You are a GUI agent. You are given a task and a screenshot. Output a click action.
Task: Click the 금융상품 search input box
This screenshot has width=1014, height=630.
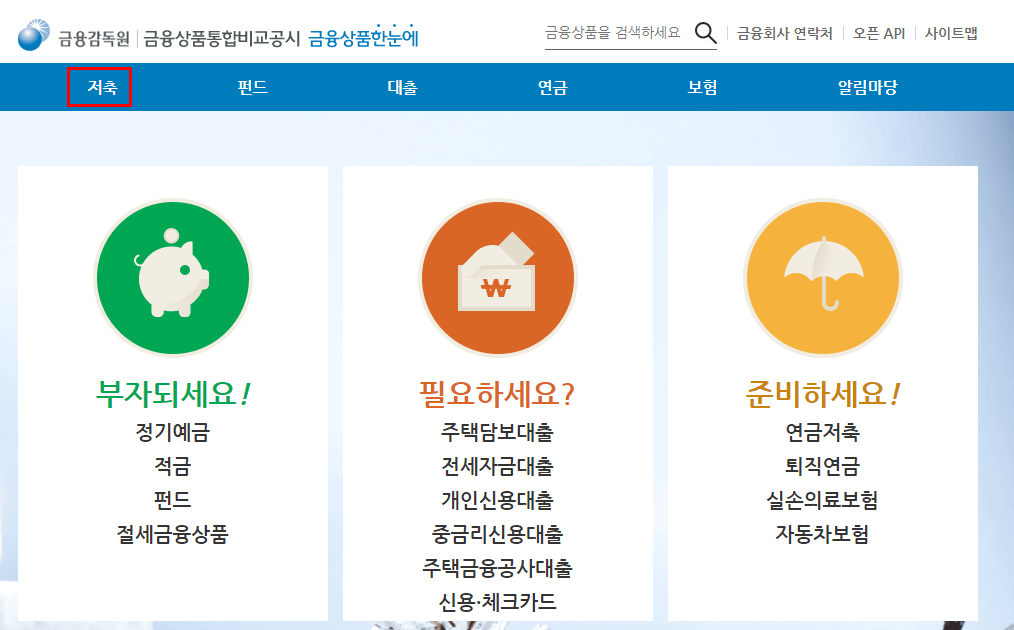615,33
